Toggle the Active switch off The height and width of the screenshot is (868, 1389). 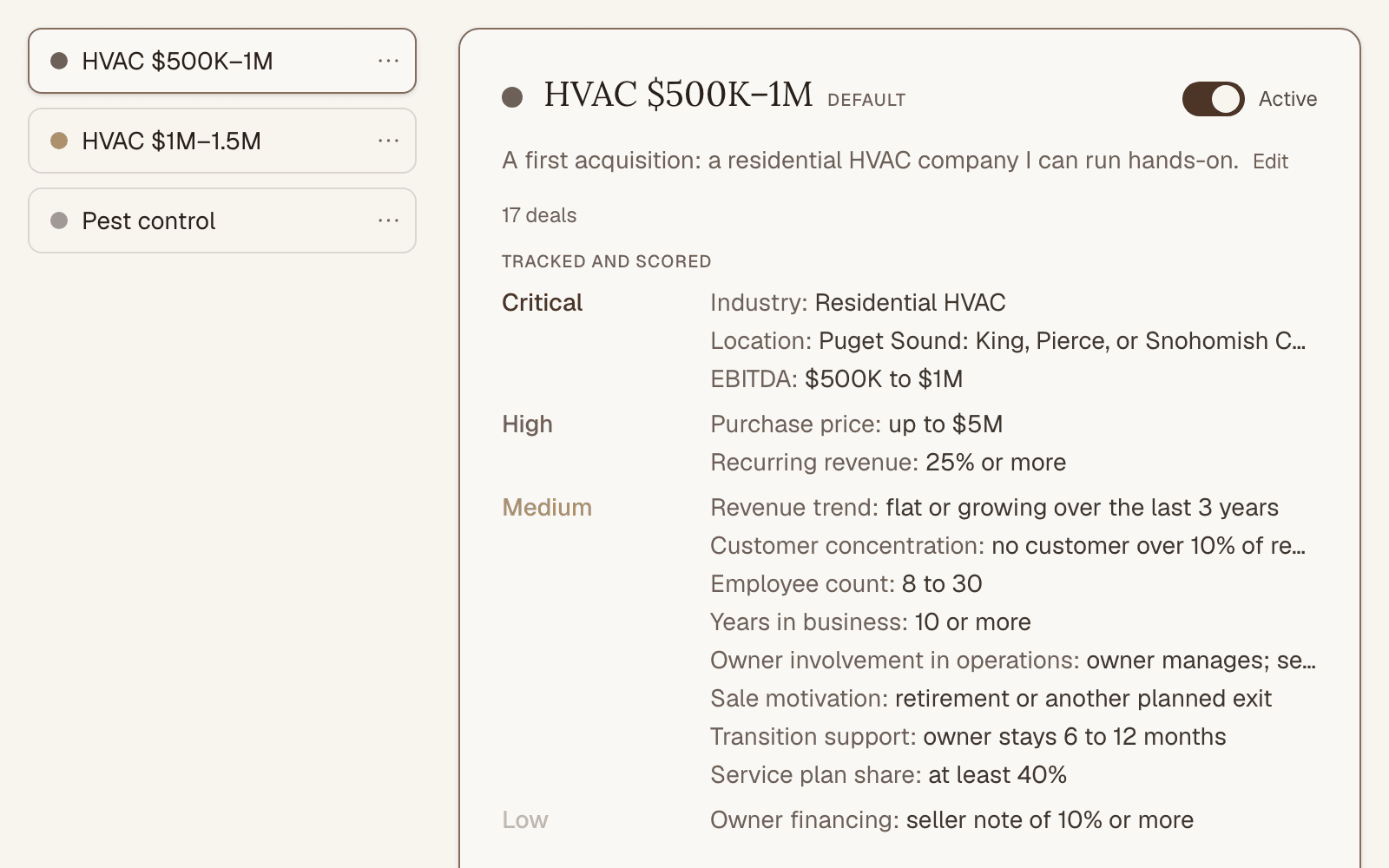tap(1213, 99)
